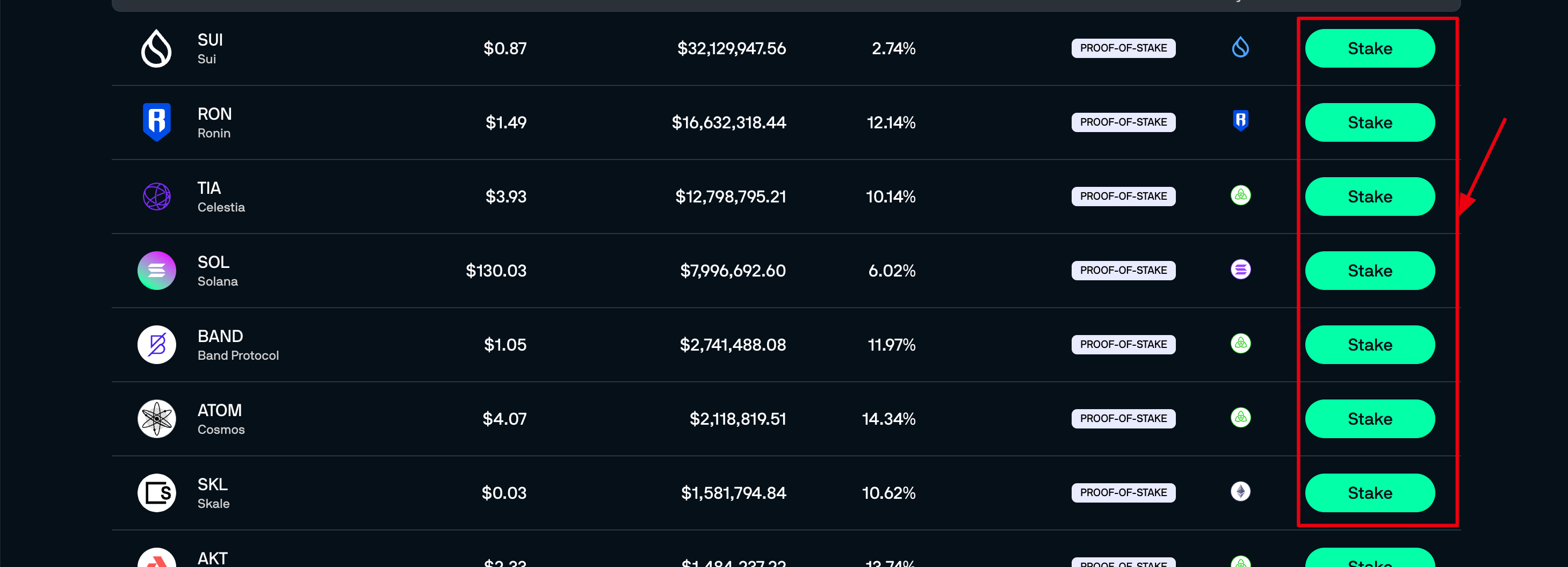The height and width of the screenshot is (567, 1568).
Task: Click the small Solana network icon beside Stake
Action: (x=1240, y=270)
